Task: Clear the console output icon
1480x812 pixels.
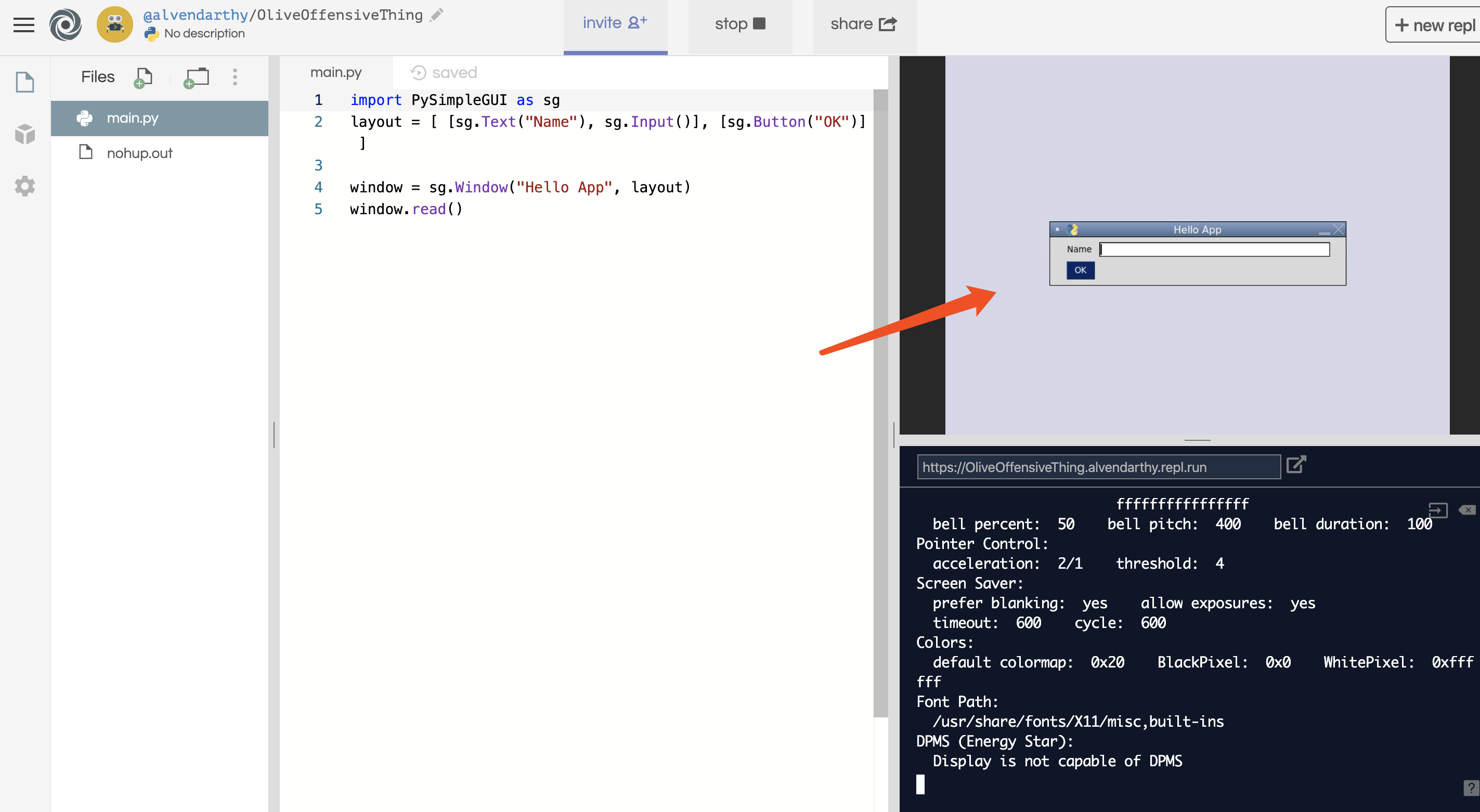Action: (x=1467, y=509)
